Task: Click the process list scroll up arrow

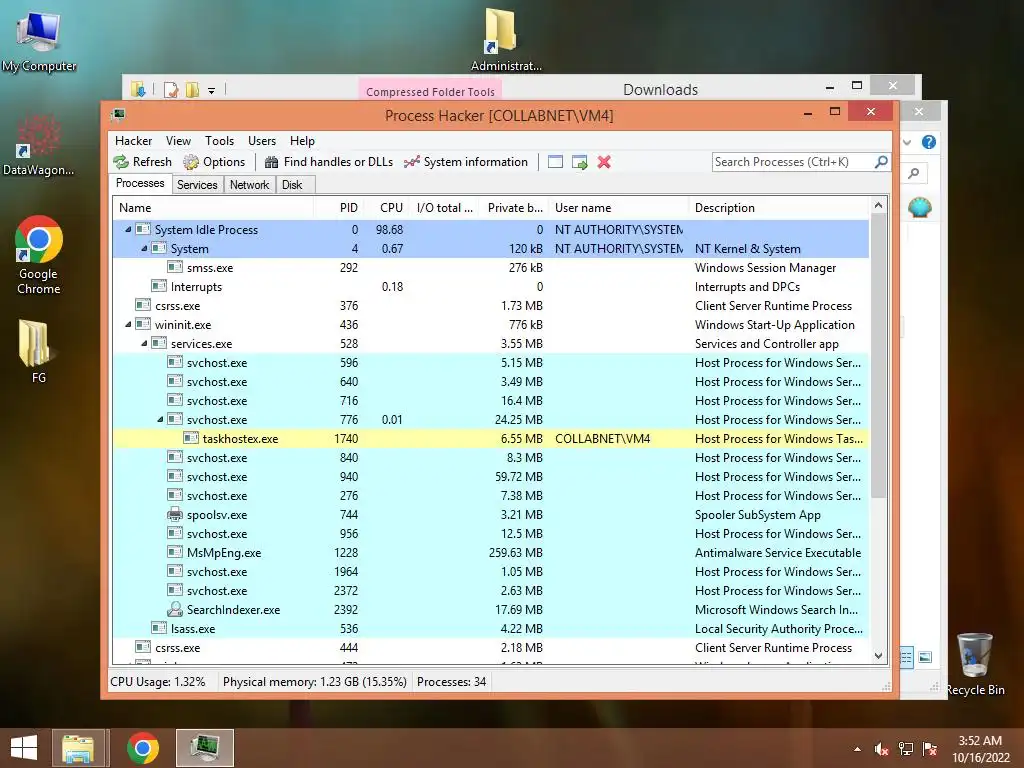Action: [878, 206]
